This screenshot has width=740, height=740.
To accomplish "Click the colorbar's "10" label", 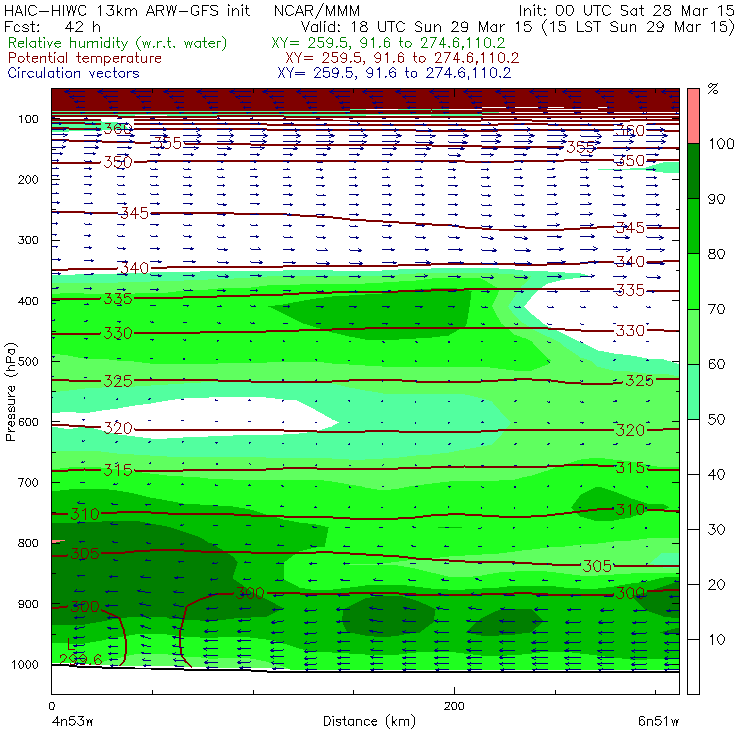I will (x=717, y=639).
